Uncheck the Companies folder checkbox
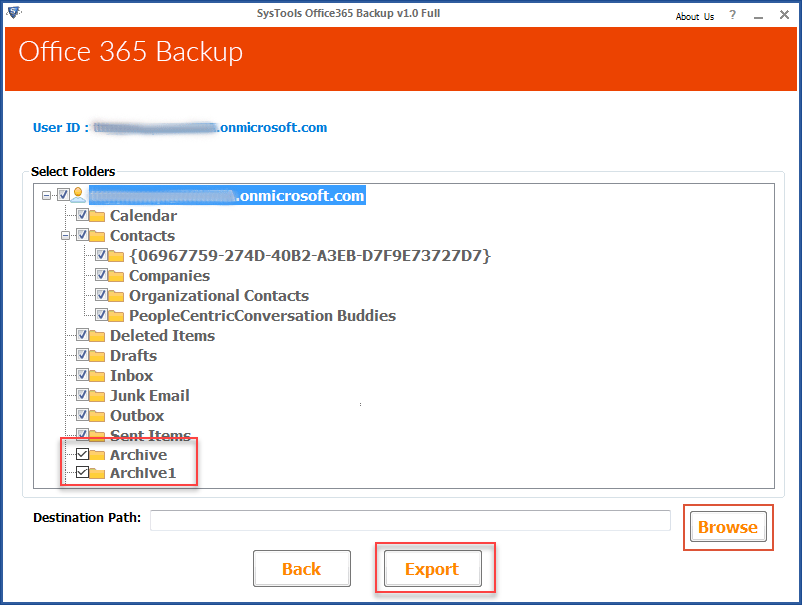 click(x=101, y=275)
